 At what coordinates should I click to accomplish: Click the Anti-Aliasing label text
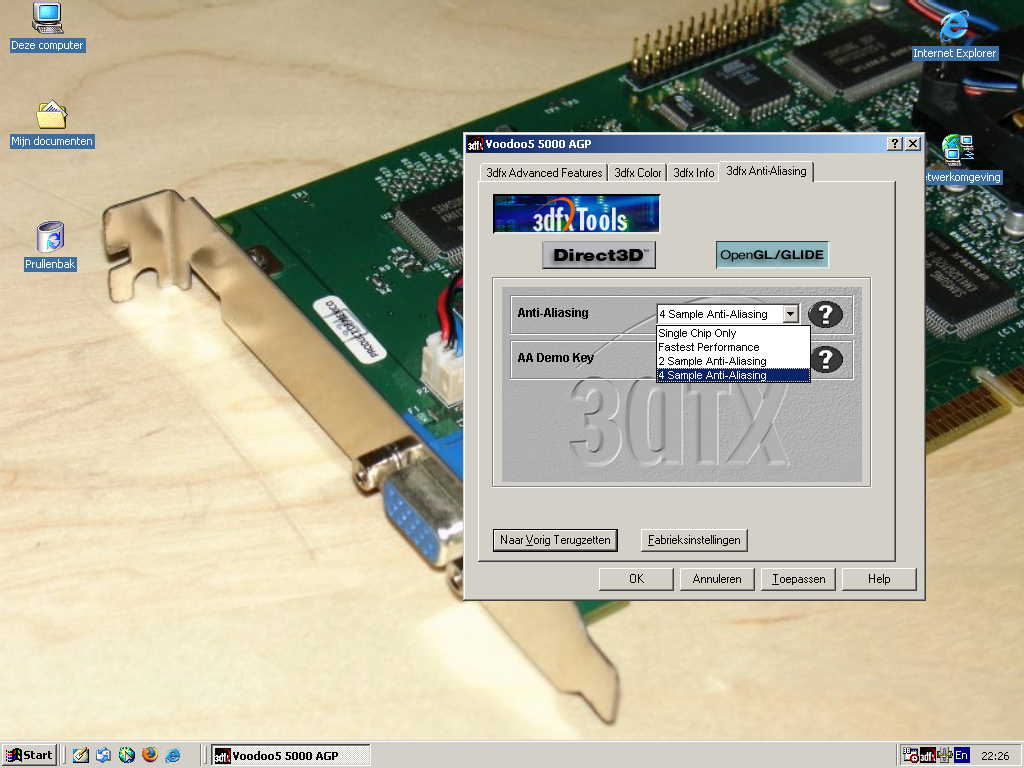pos(552,313)
